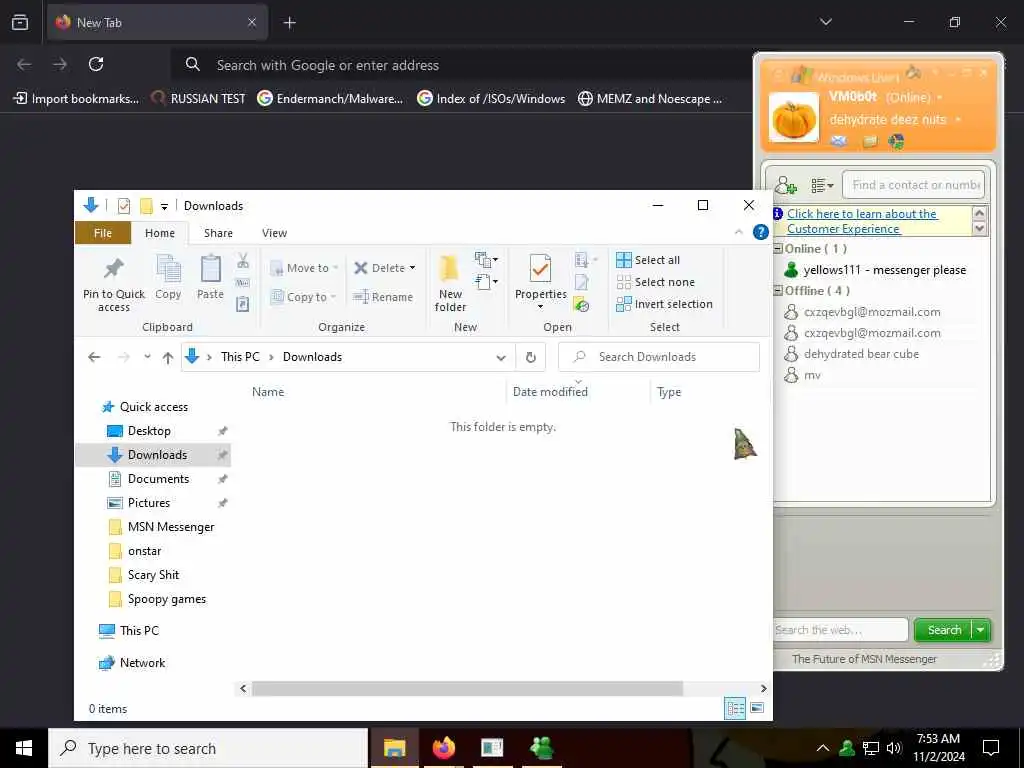Click the History icon in Open group
This screenshot has width=1024, height=768.
[581, 304]
